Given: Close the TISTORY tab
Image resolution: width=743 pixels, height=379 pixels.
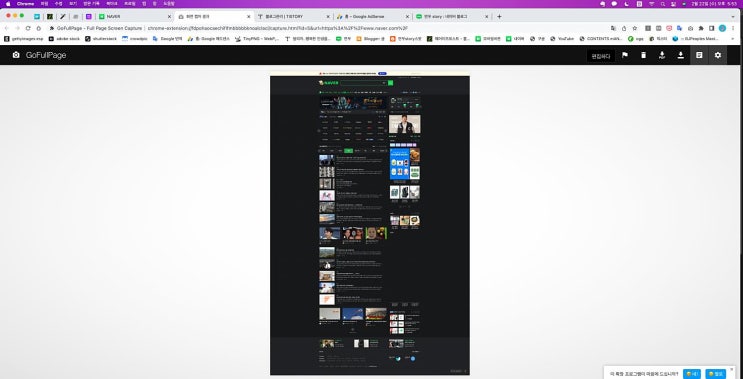Looking at the screenshot, I should (x=328, y=17).
